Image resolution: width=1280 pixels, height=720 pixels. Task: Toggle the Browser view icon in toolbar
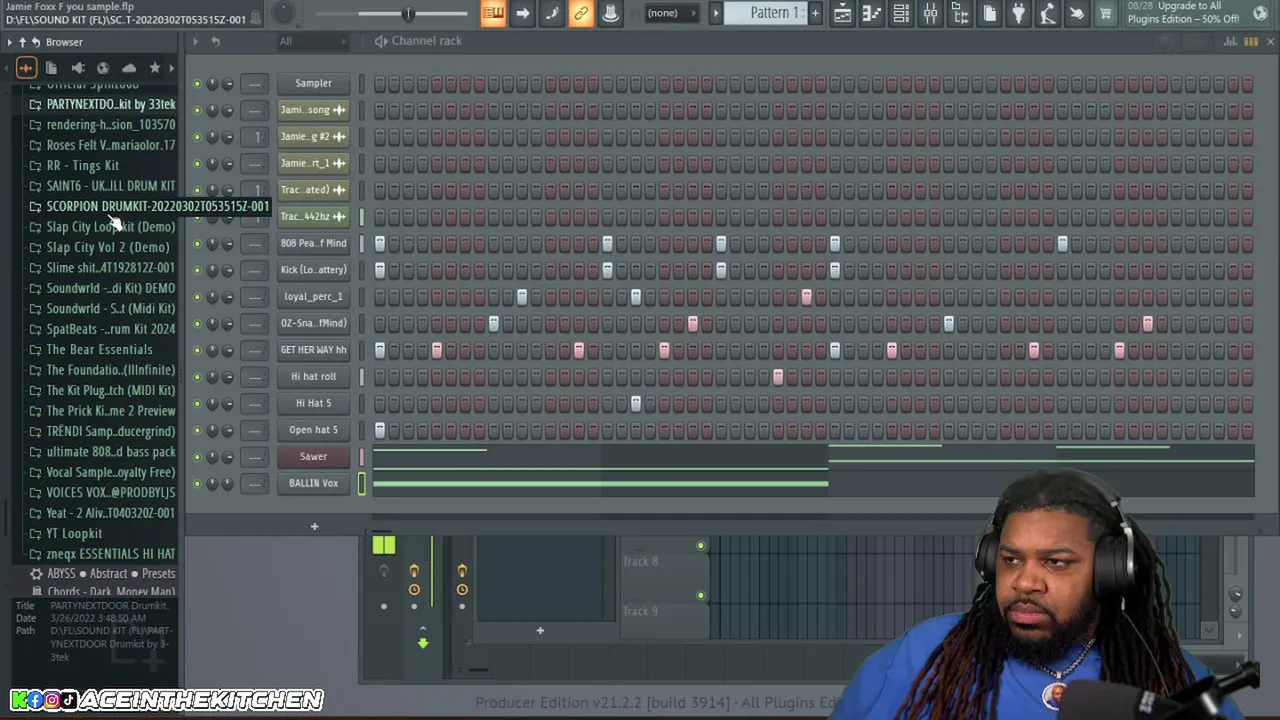(960, 13)
